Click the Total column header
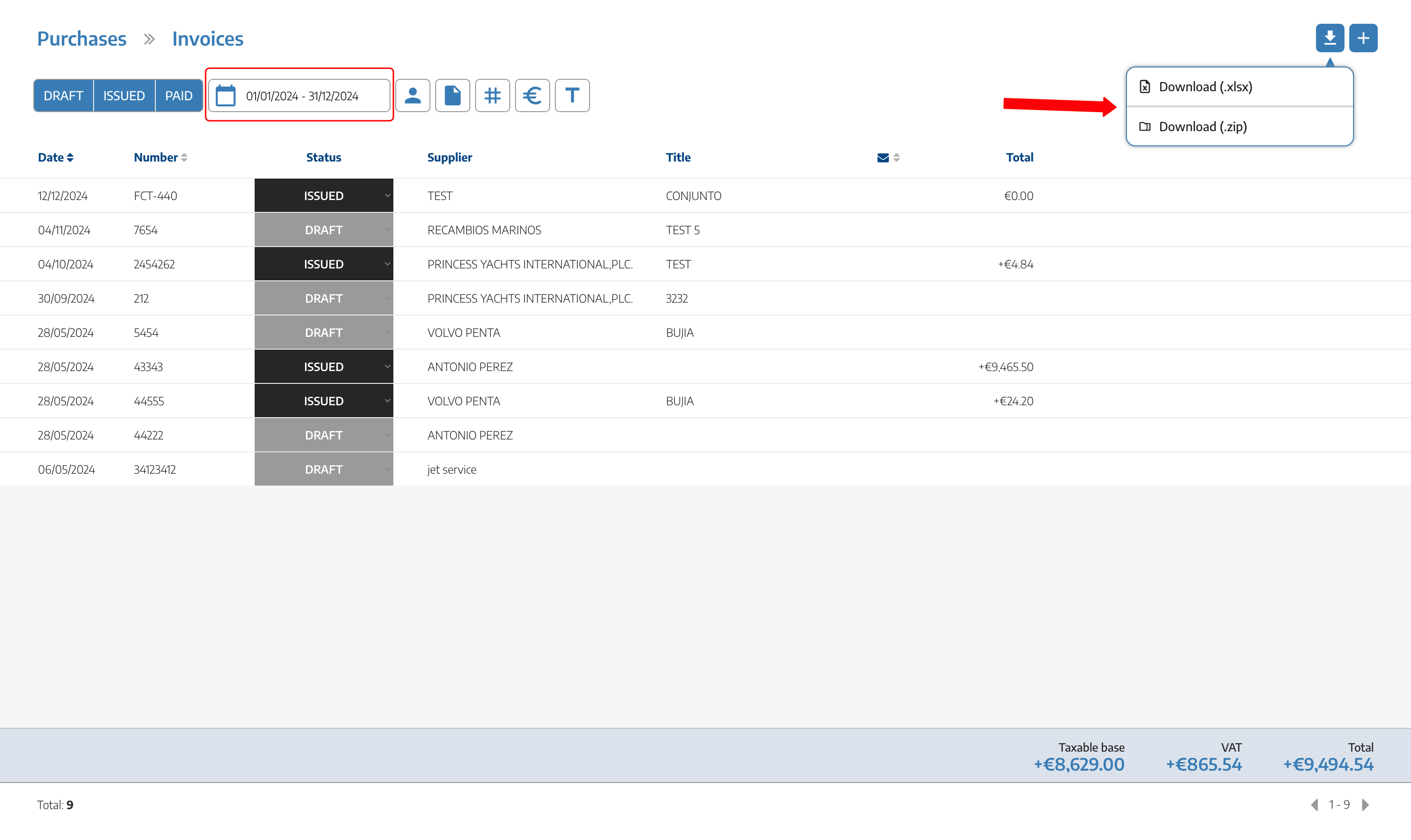This screenshot has height=840, width=1411. pyautogui.click(x=1020, y=157)
